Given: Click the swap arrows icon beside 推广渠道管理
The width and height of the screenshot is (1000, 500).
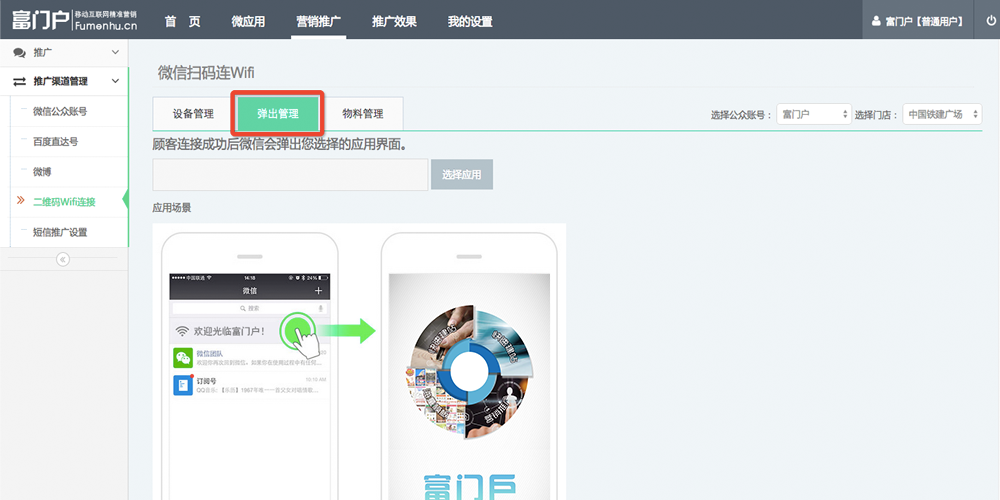Looking at the screenshot, I should click(20, 82).
